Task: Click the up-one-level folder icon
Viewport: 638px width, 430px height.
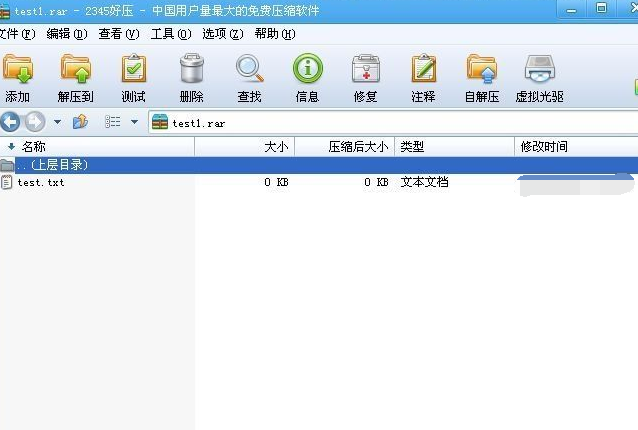Action: point(80,122)
